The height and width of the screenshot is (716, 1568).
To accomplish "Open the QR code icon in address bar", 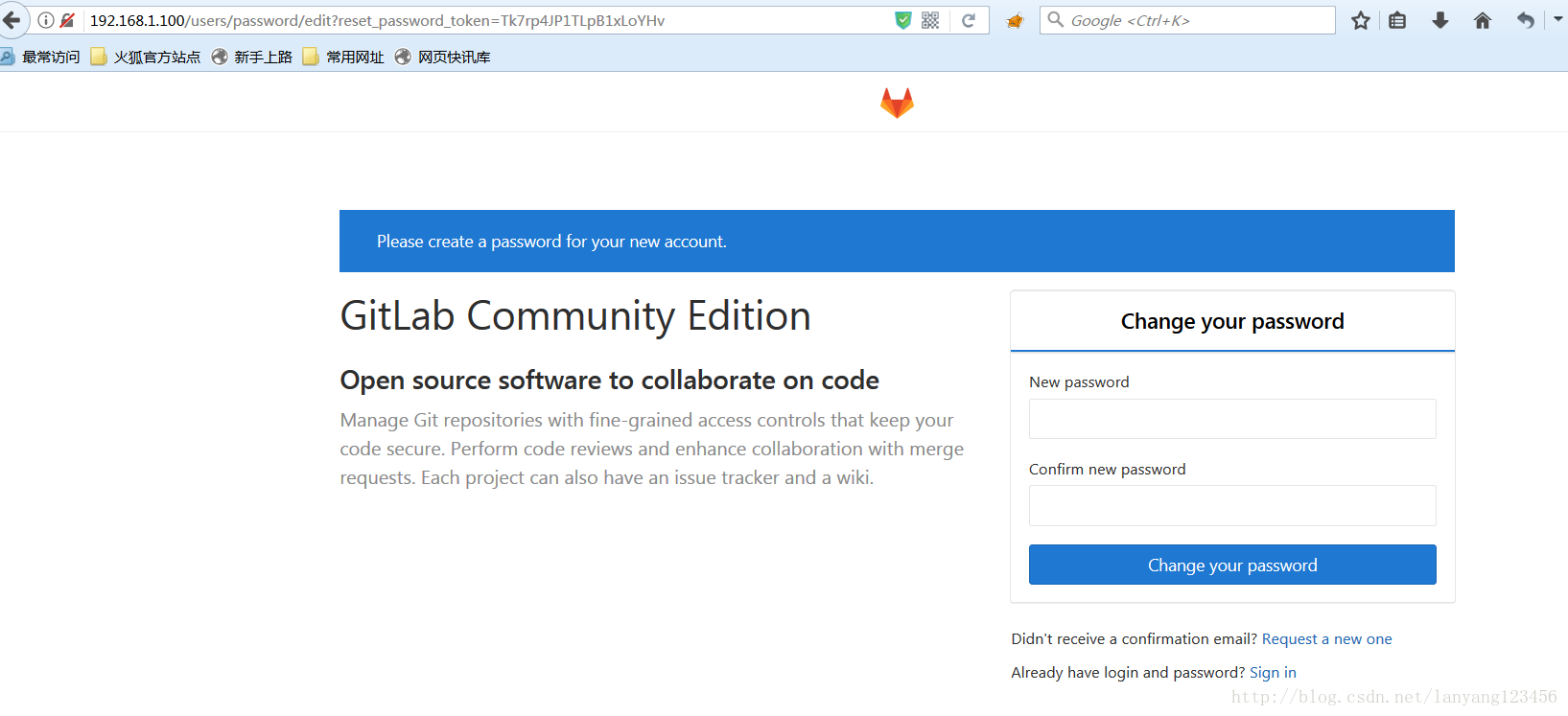I will tap(930, 20).
